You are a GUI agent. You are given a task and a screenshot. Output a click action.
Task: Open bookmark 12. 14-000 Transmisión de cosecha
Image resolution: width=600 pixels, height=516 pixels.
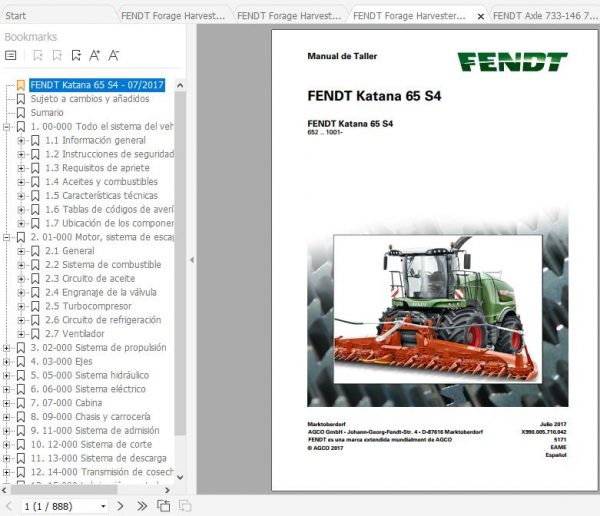point(102,472)
